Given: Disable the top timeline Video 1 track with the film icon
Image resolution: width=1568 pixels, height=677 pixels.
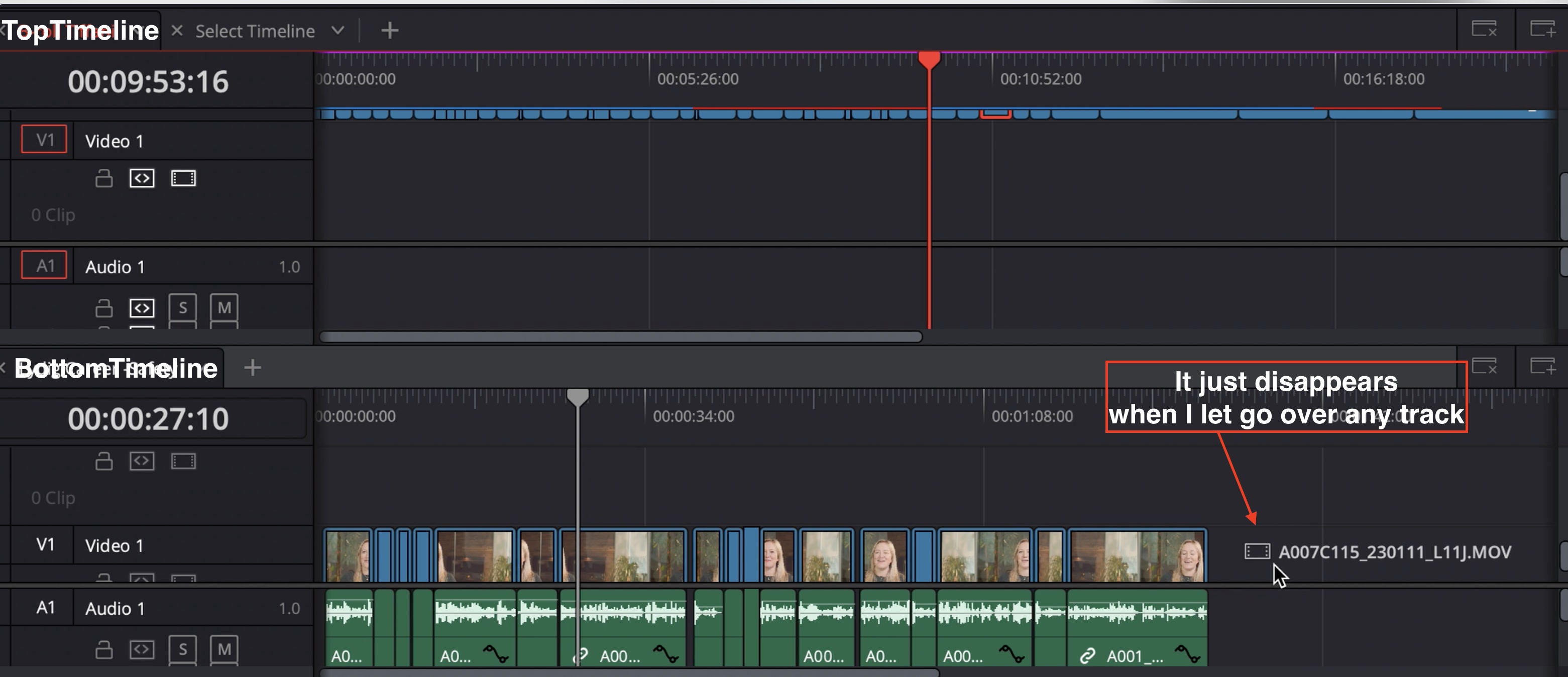Looking at the screenshot, I should 183,178.
